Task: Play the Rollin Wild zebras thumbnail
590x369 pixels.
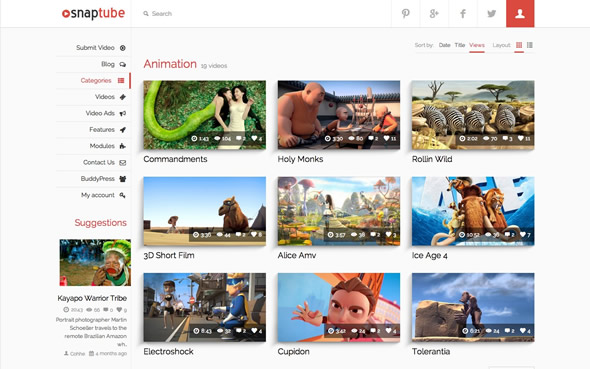Action: click(473, 115)
